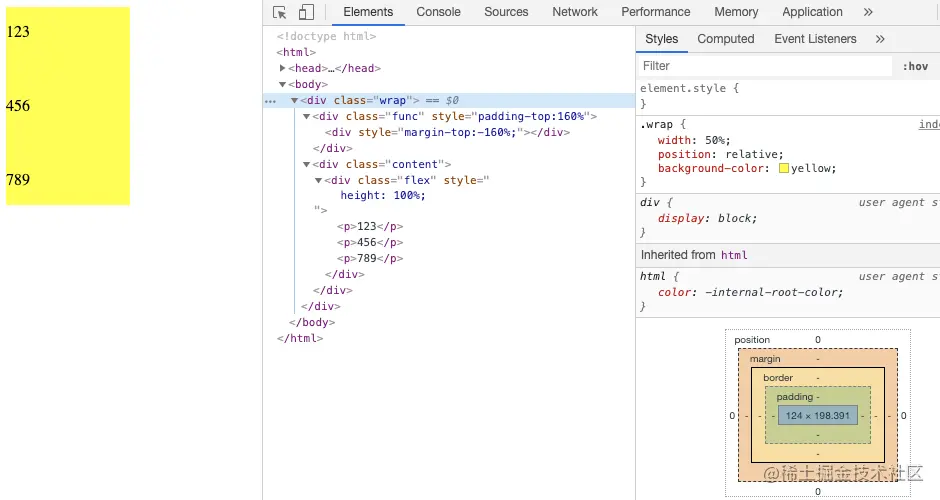Select the Event Listeners sub-tab
Image resolution: width=940 pixels, height=500 pixels.
815,39
